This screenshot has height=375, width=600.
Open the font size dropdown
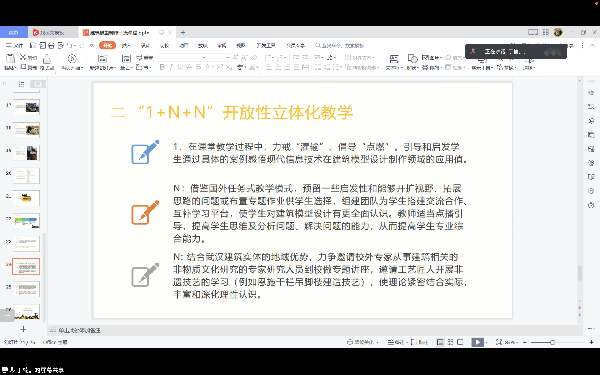point(227,57)
